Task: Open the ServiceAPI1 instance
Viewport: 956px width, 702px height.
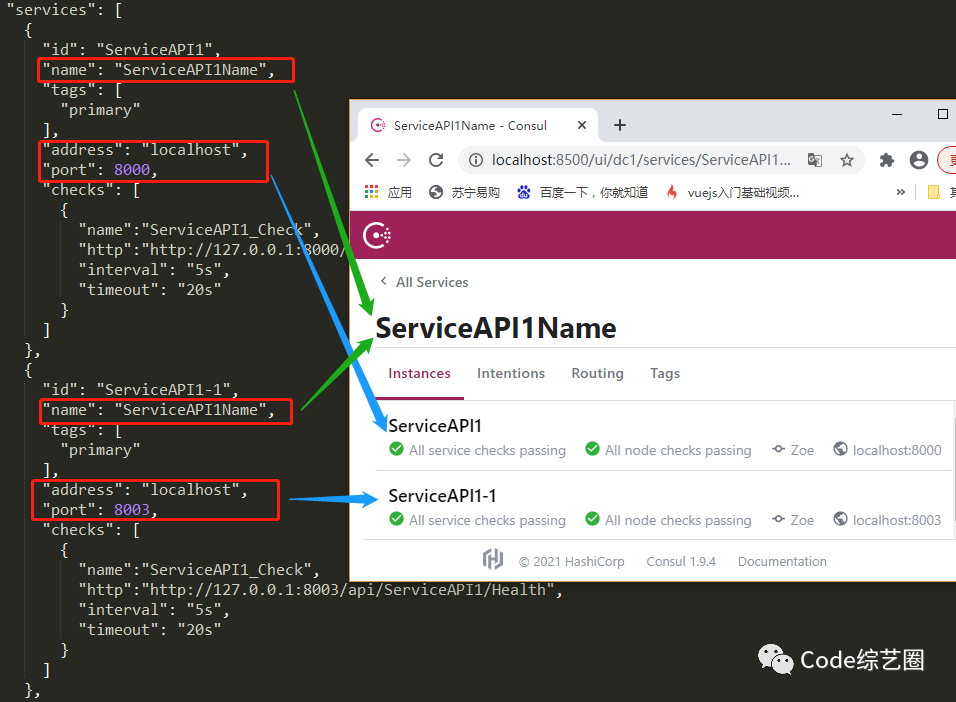Action: click(435, 425)
